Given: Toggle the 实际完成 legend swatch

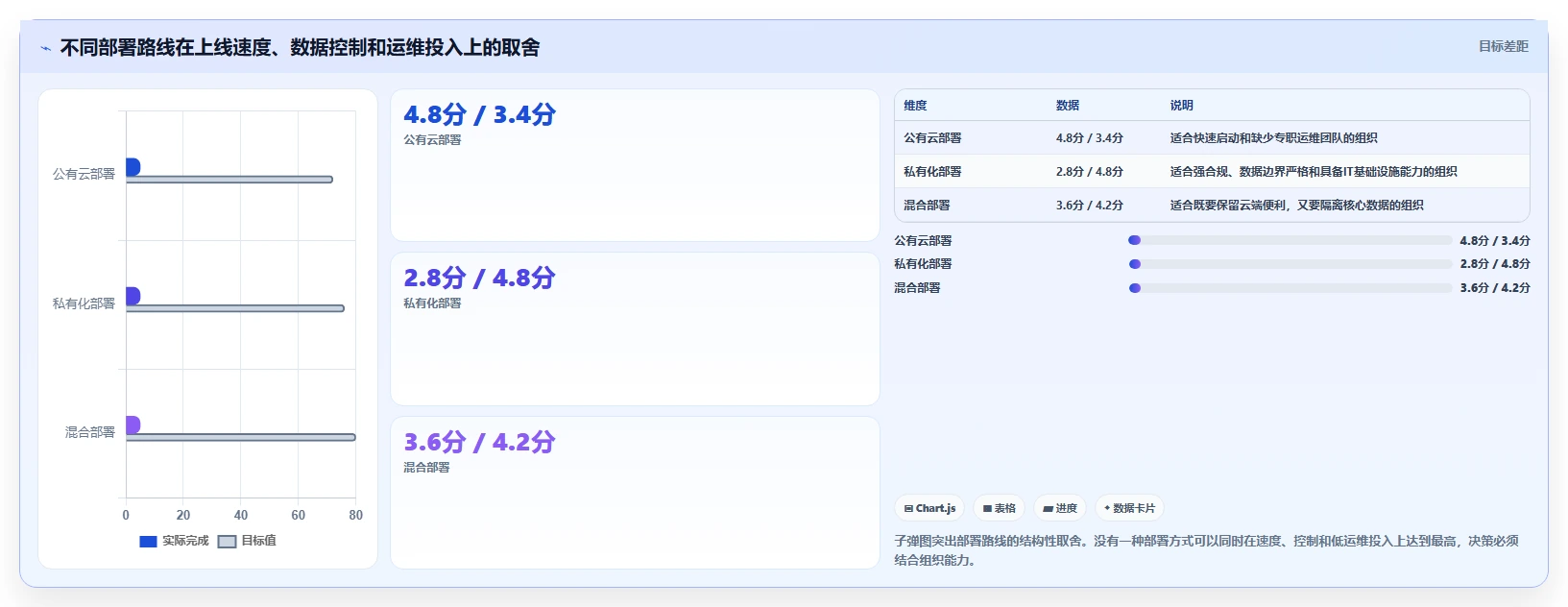Looking at the screenshot, I should (x=148, y=542).
